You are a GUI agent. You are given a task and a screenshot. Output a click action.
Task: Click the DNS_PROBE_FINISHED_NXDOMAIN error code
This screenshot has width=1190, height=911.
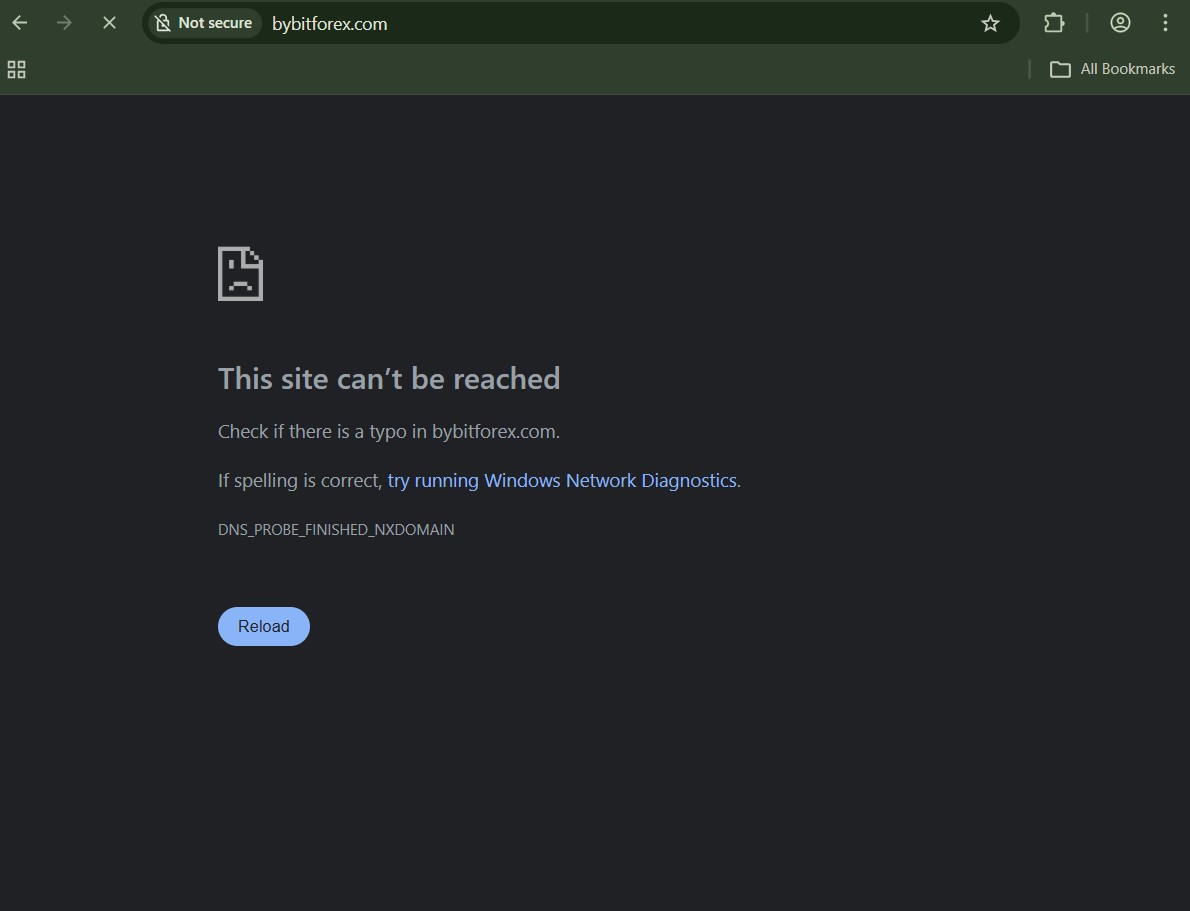pyautogui.click(x=336, y=530)
